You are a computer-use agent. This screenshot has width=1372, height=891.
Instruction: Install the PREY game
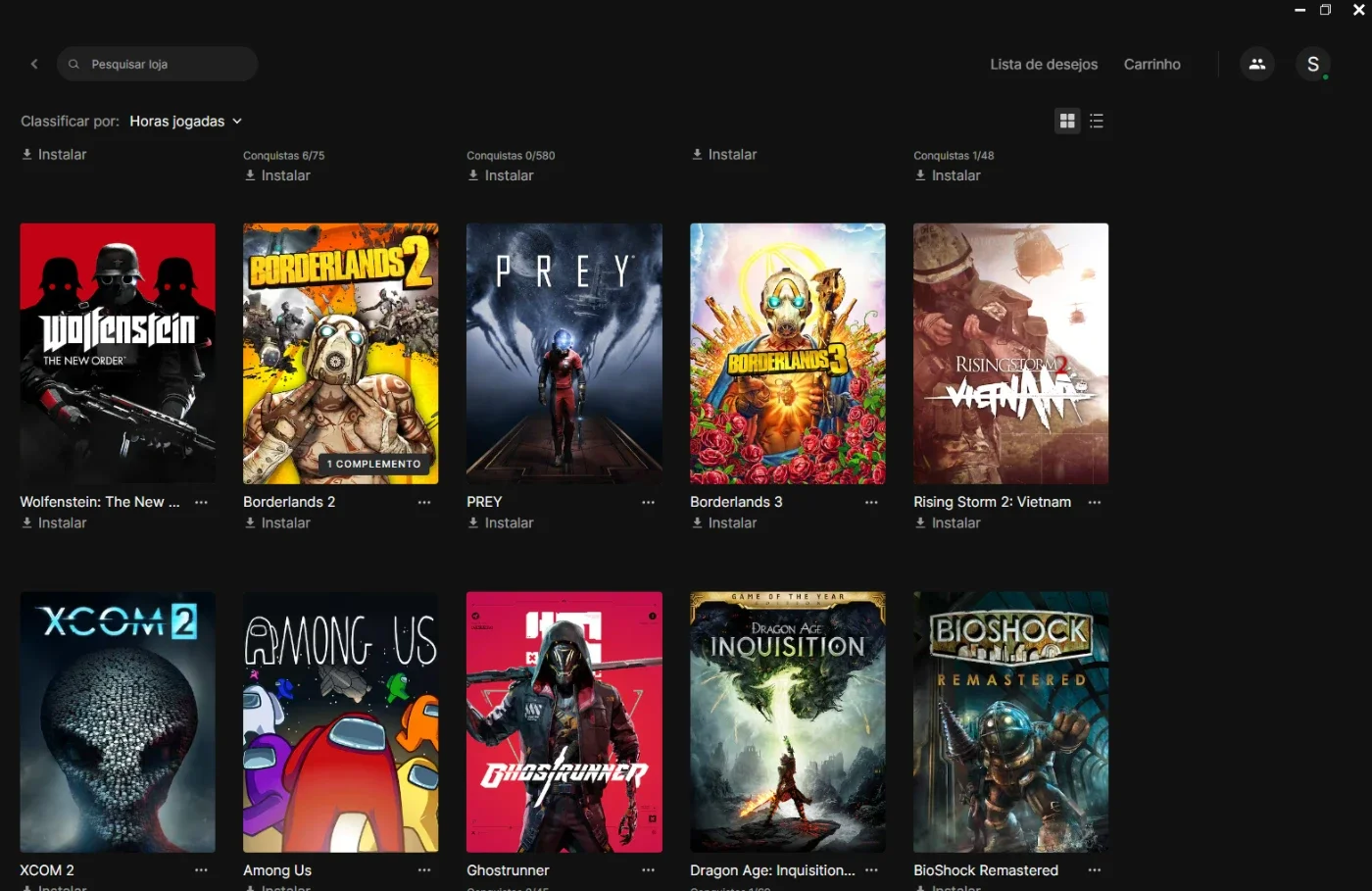point(502,523)
